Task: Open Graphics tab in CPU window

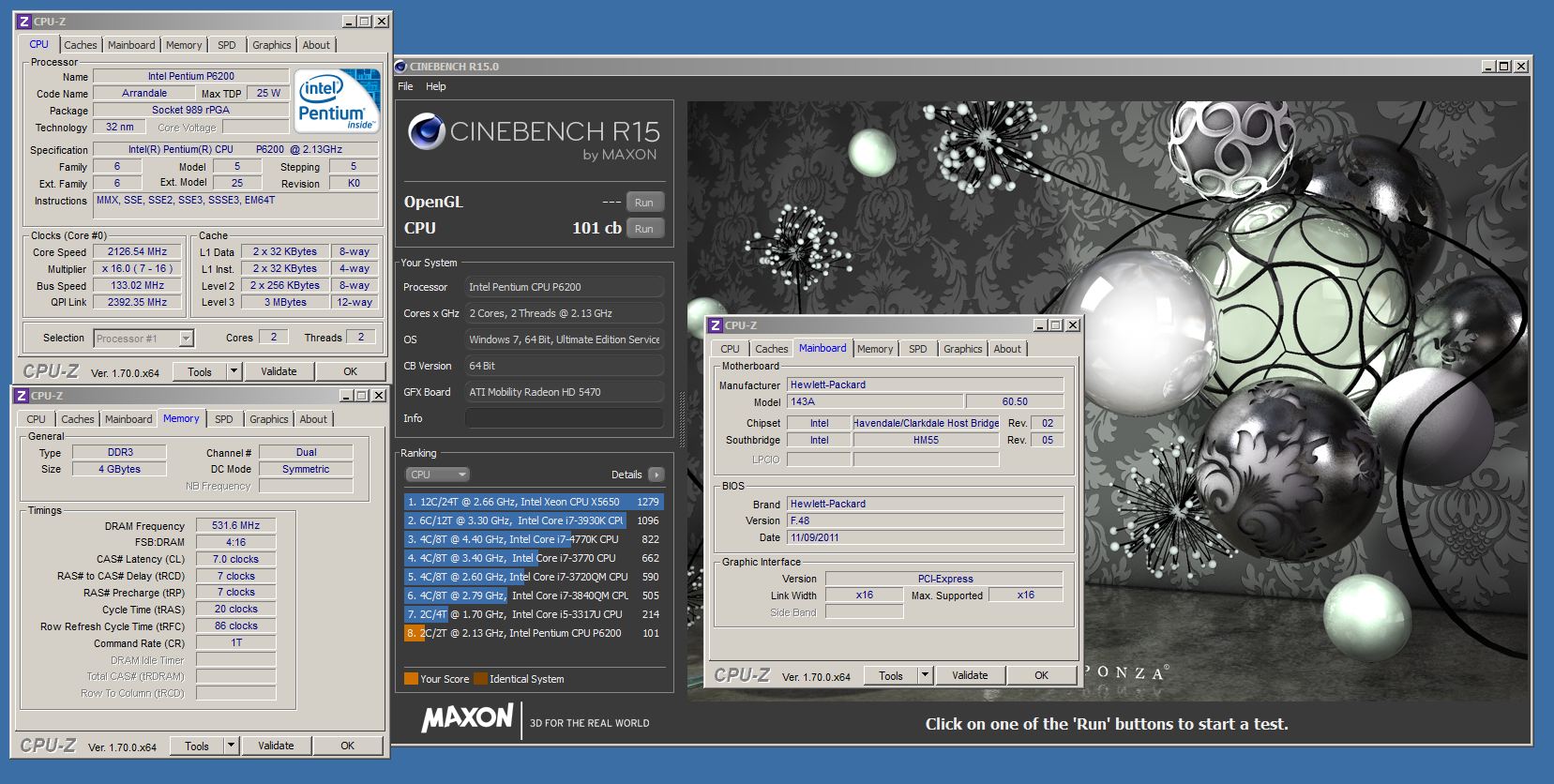Action: point(272,45)
